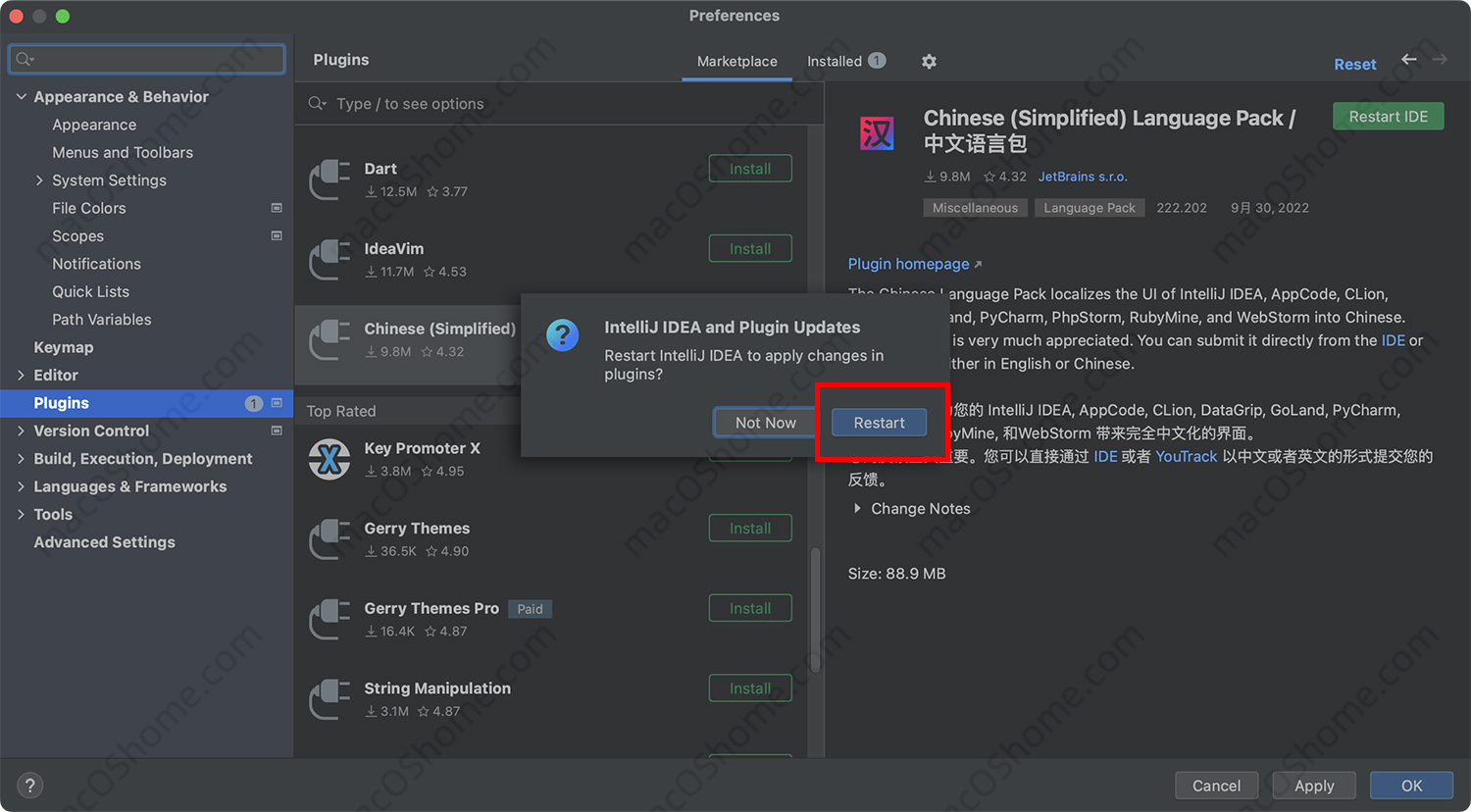Click the Version Control project-level marker icon
The width and height of the screenshot is (1471, 812).
click(277, 431)
